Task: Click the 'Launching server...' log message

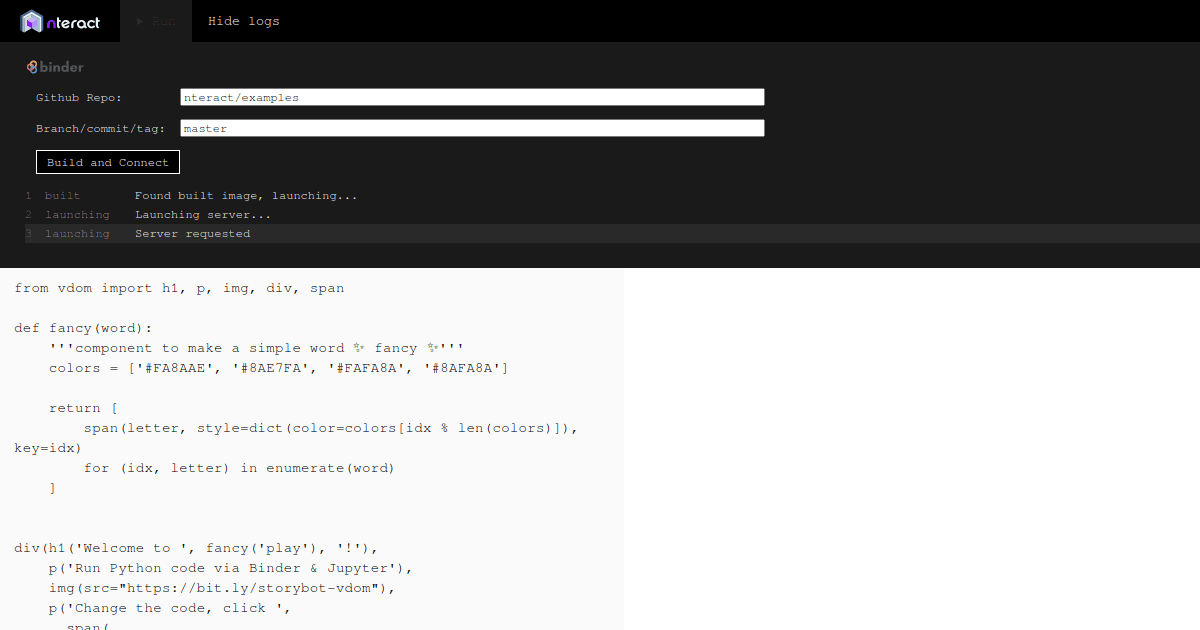Action: point(203,214)
